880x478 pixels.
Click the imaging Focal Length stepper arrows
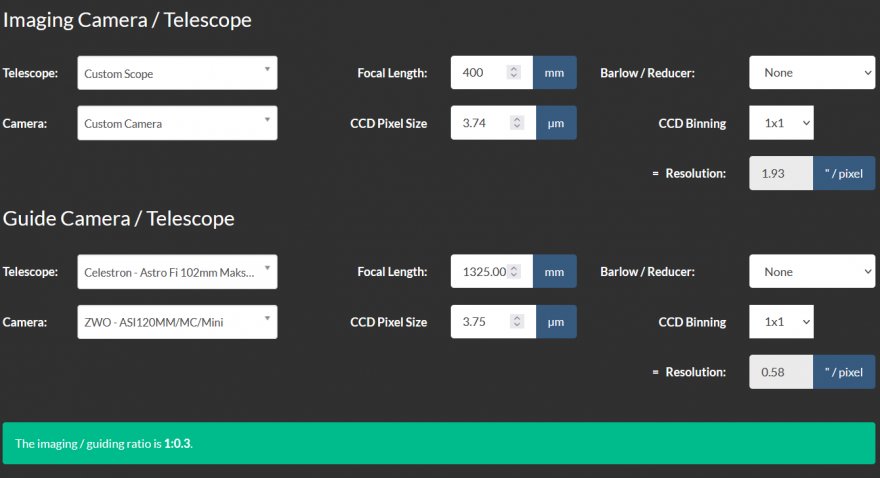(514, 73)
